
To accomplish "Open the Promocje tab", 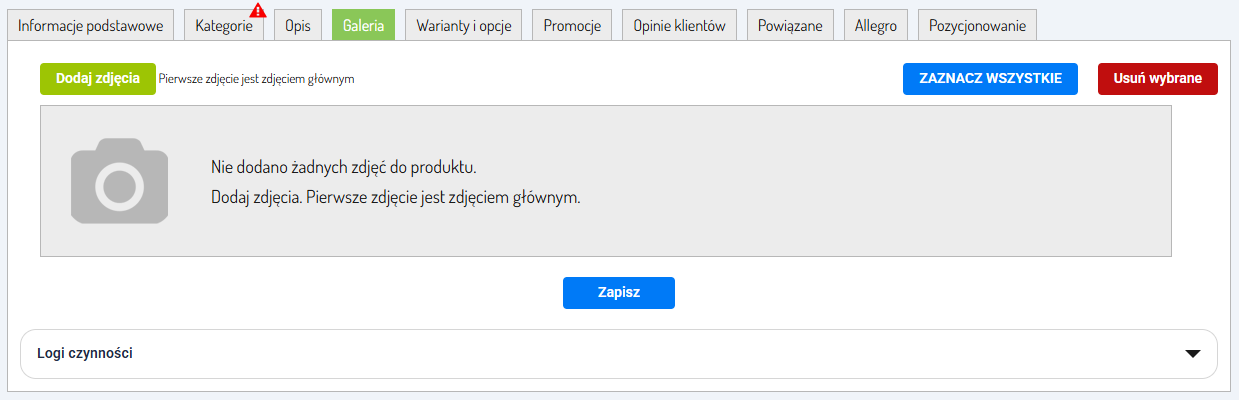I will point(572,26).
